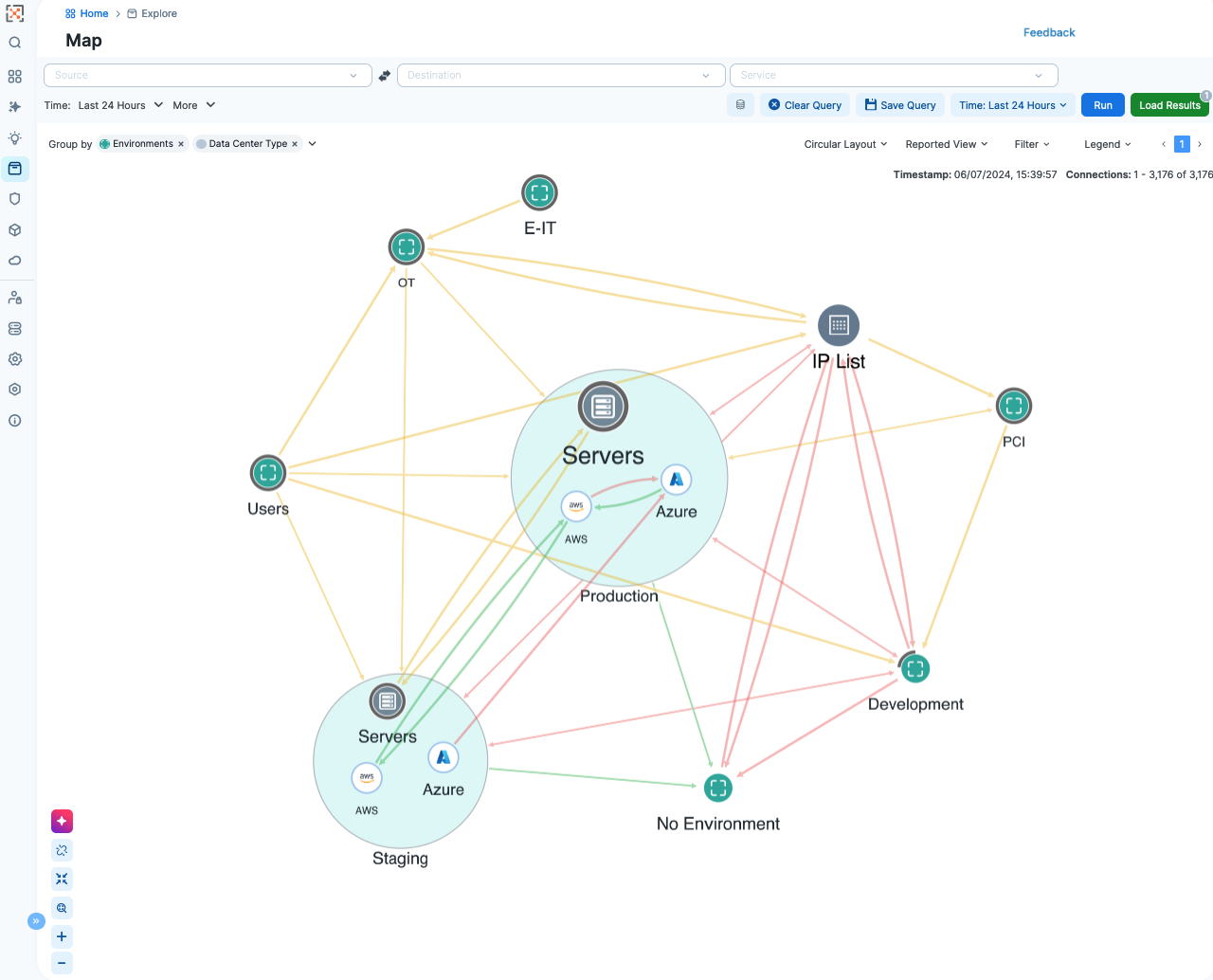Viewport: 1213px width, 980px height.
Task: Remove the Environments group-by tag
Action: (181, 144)
